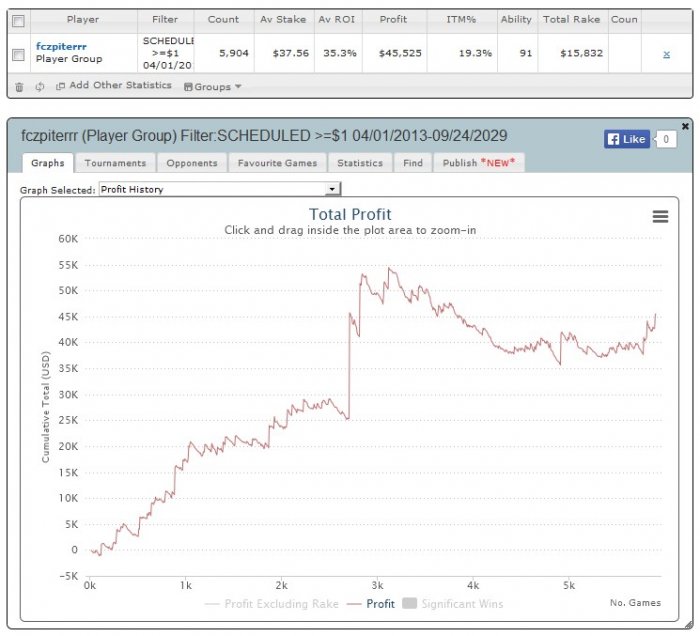Image resolution: width=700 pixels, height=636 pixels.
Task: Toggle Profit Excluding Rake legend item
Action: click(x=271, y=604)
